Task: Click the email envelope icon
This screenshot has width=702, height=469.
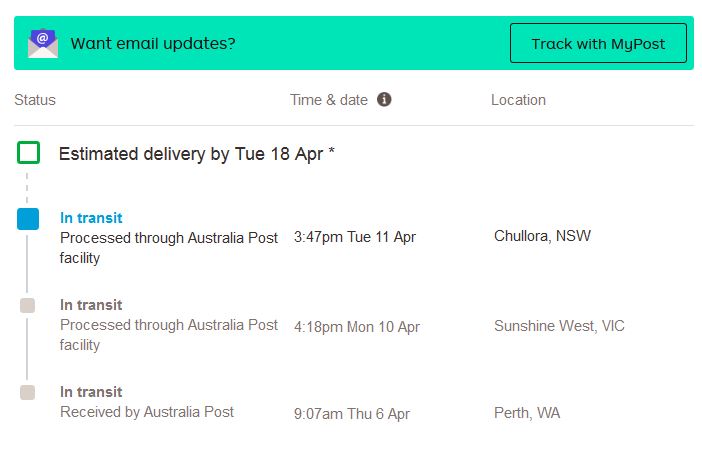Action: [43, 43]
